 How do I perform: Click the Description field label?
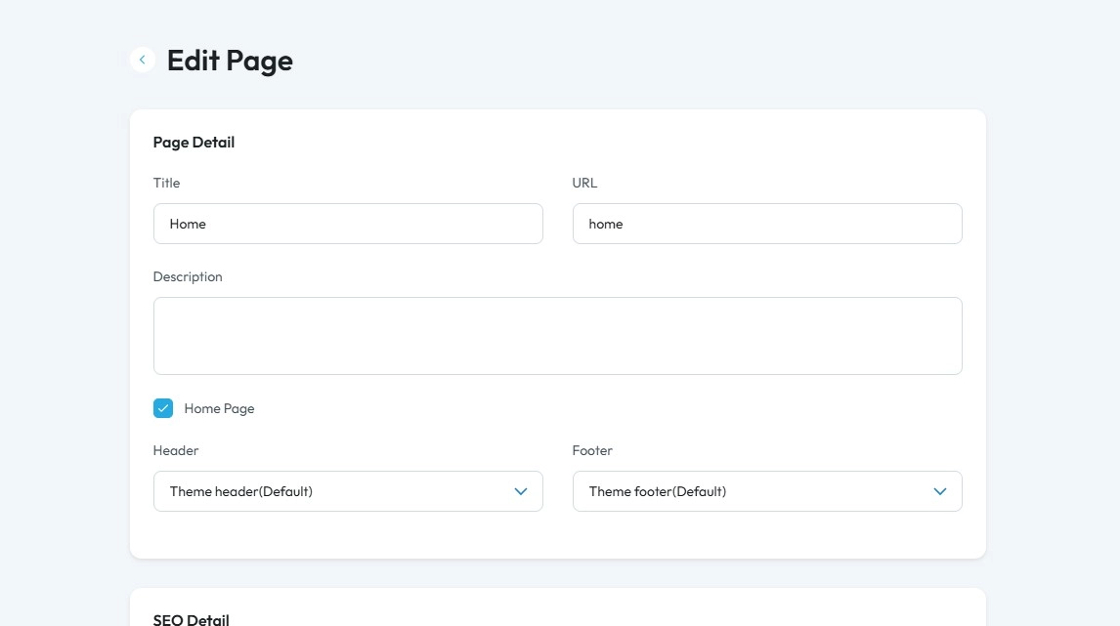coord(187,277)
